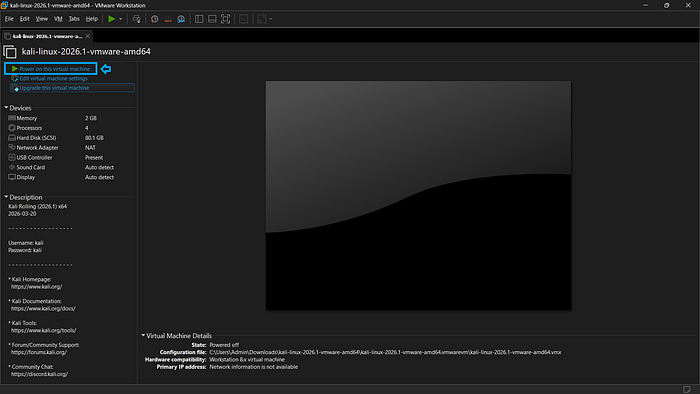Toggle the library sidebar view icon

199,19
